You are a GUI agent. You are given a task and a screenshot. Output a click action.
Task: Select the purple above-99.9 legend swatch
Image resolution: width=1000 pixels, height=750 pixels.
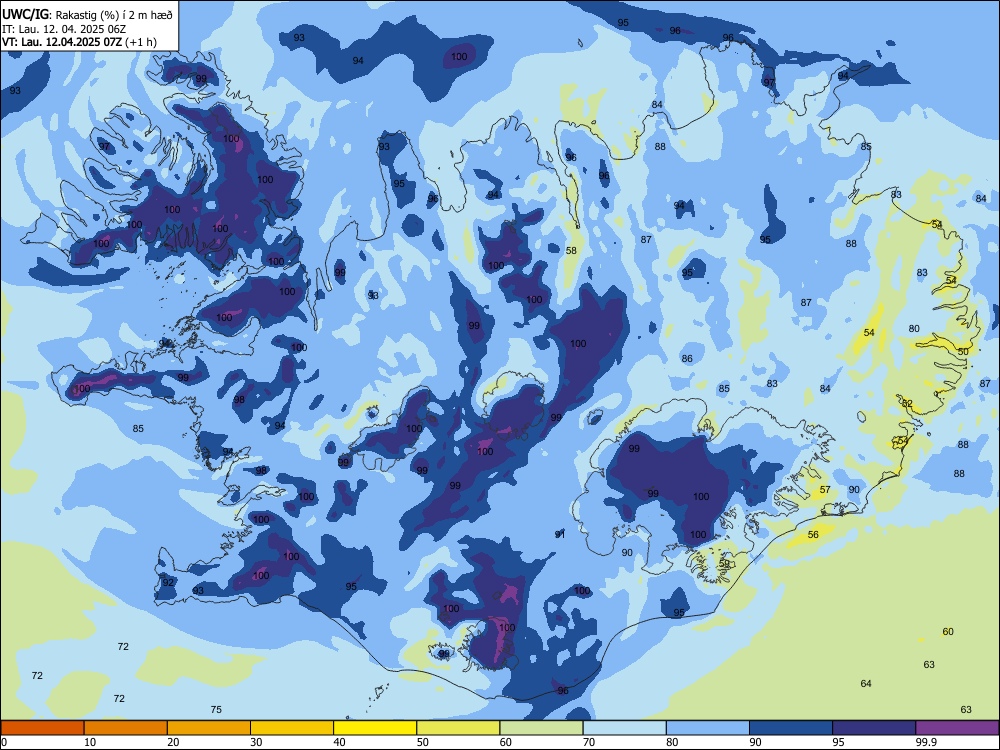pyautogui.click(x=957, y=728)
